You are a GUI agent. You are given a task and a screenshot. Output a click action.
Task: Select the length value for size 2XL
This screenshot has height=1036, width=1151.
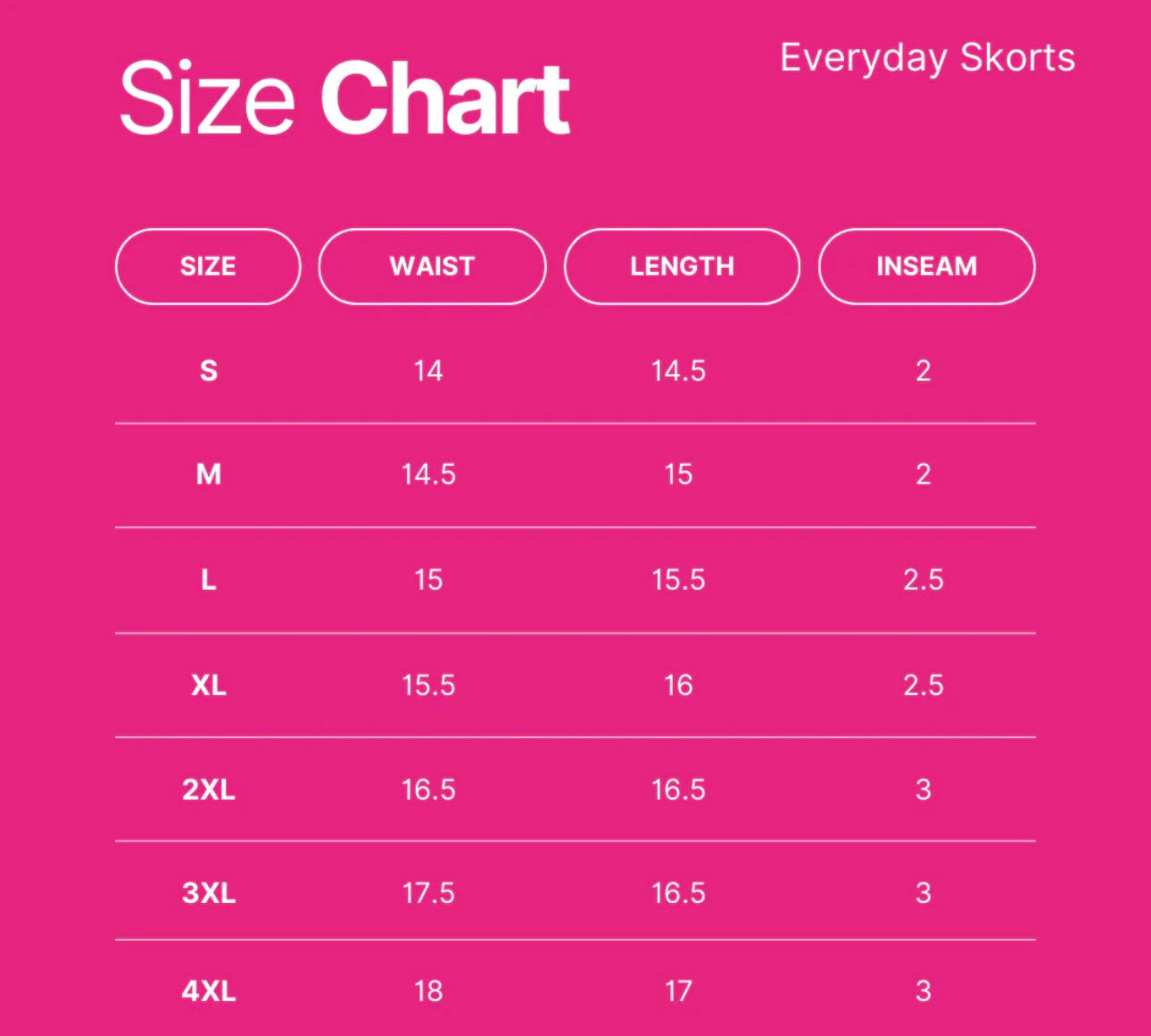(x=678, y=790)
